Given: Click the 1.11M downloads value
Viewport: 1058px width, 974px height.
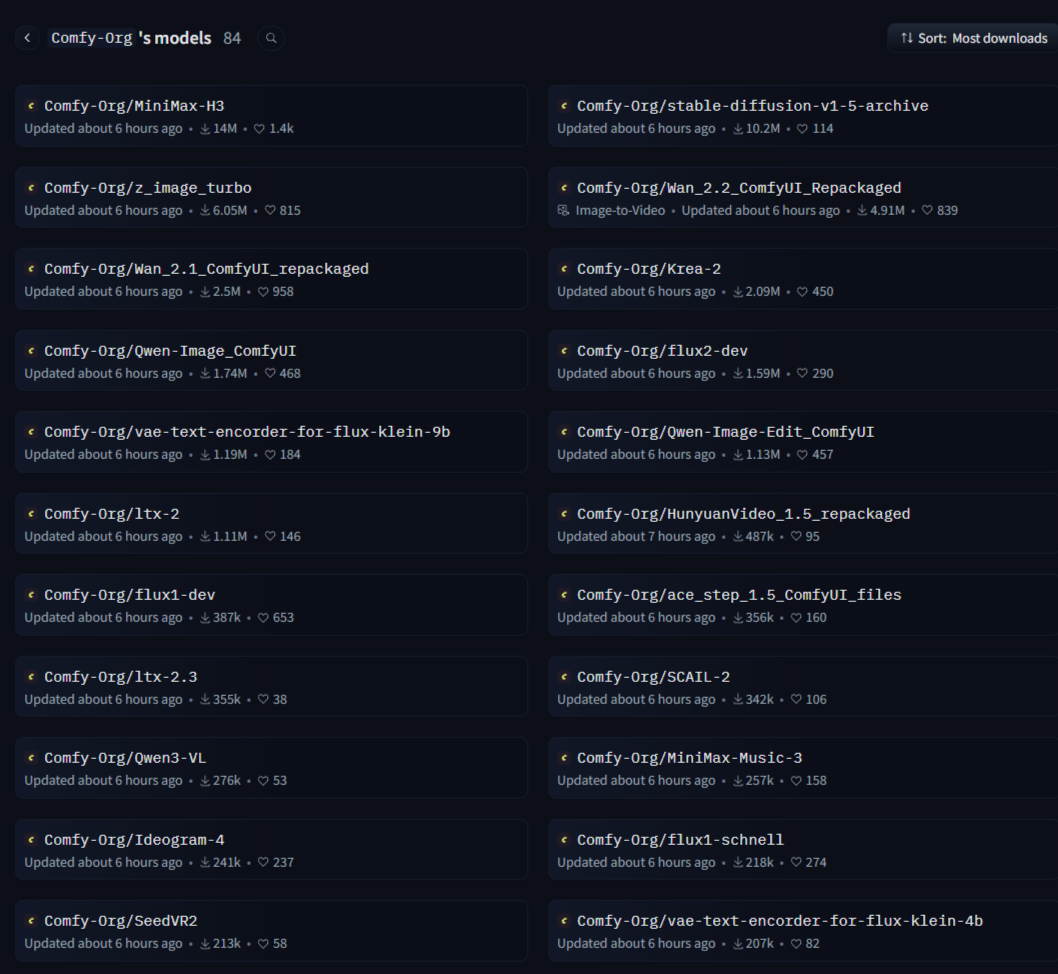Looking at the screenshot, I should pyautogui.click(x=230, y=537).
